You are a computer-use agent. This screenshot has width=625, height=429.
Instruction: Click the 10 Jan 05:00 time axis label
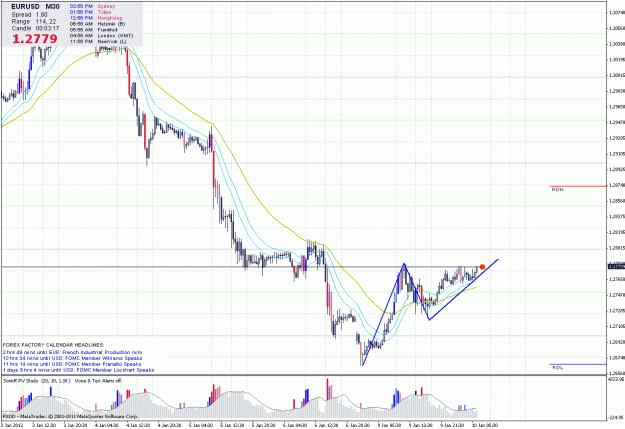pos(485,425)
